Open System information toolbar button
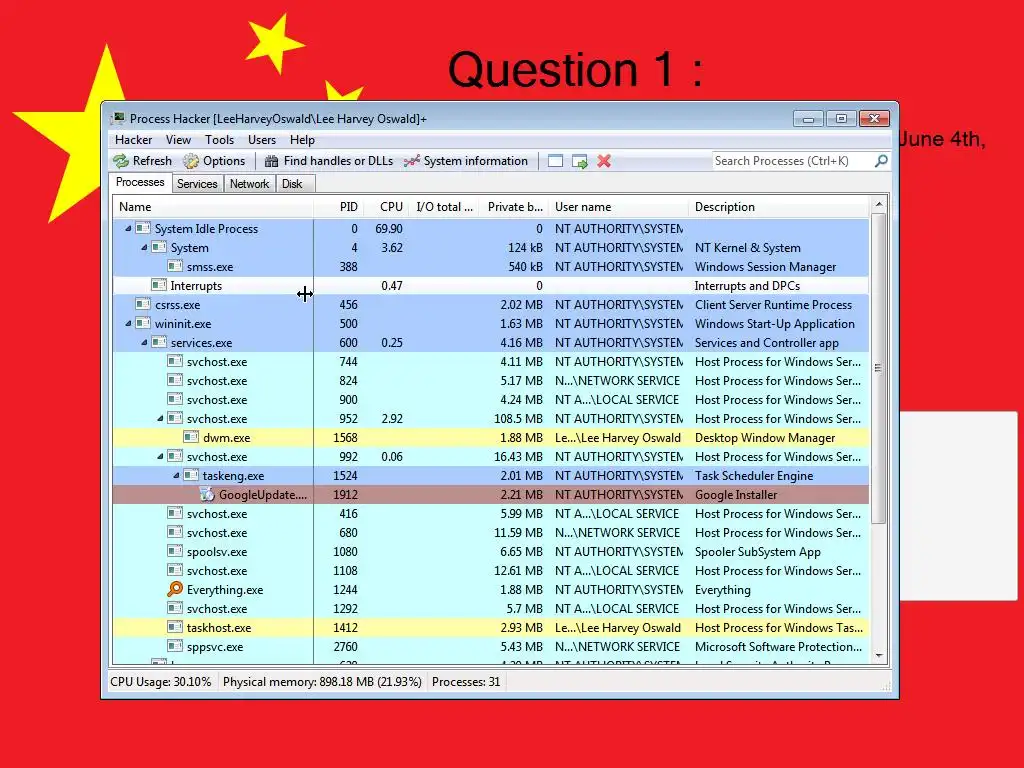1024x768 pixels. [x=466, y=161]
